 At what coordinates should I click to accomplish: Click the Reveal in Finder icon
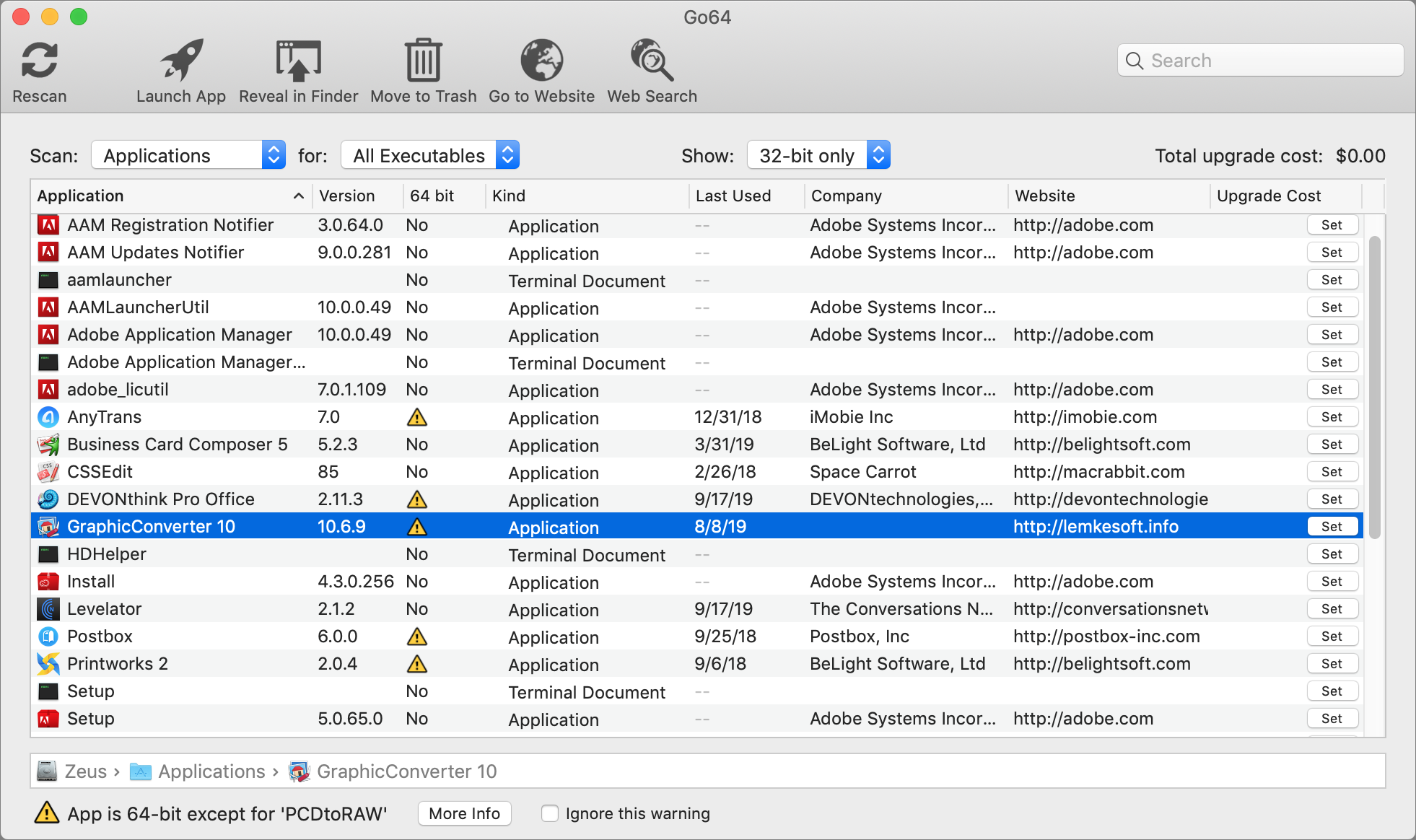click(298, 61)
